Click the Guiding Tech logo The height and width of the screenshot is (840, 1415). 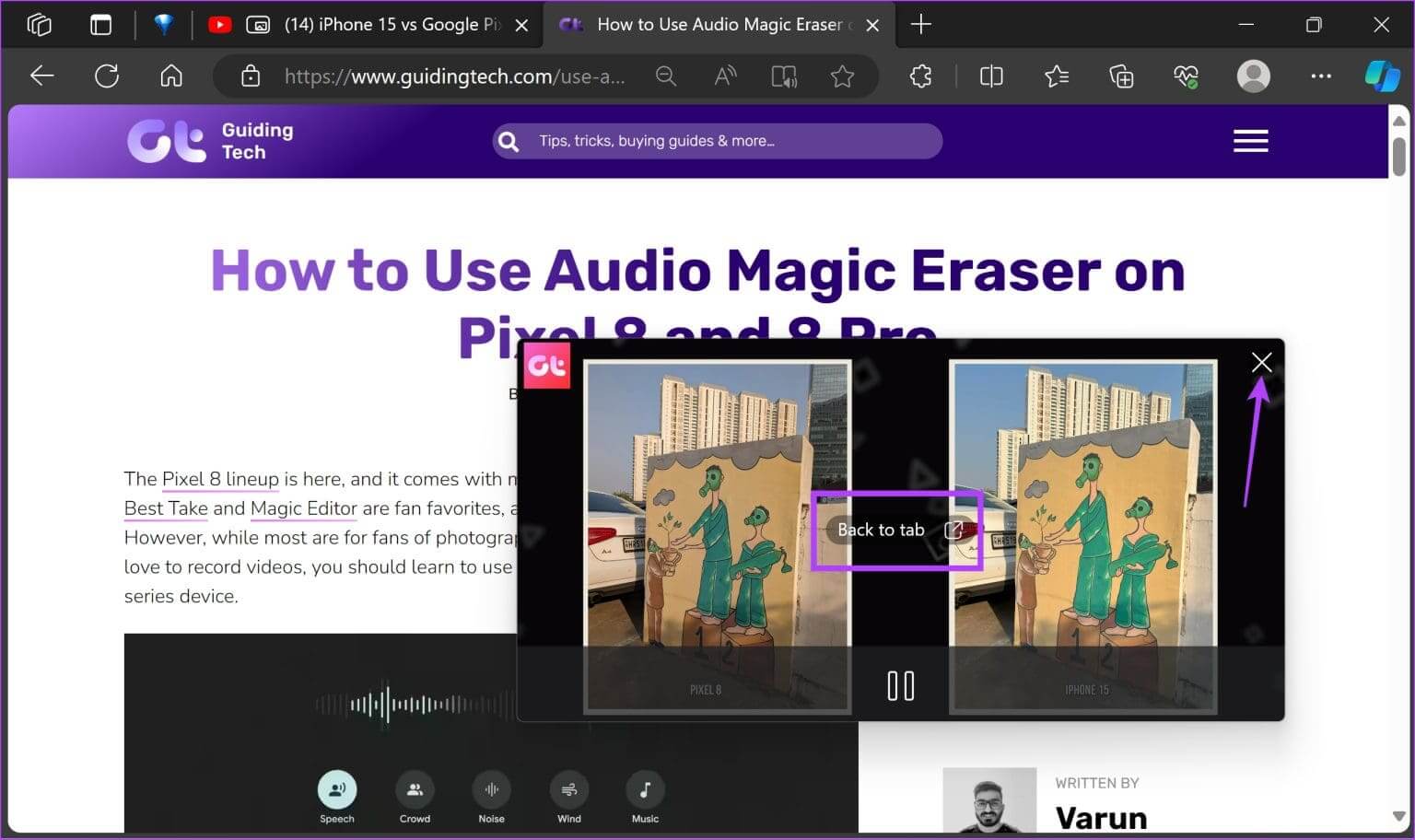[x=210, y=141]
